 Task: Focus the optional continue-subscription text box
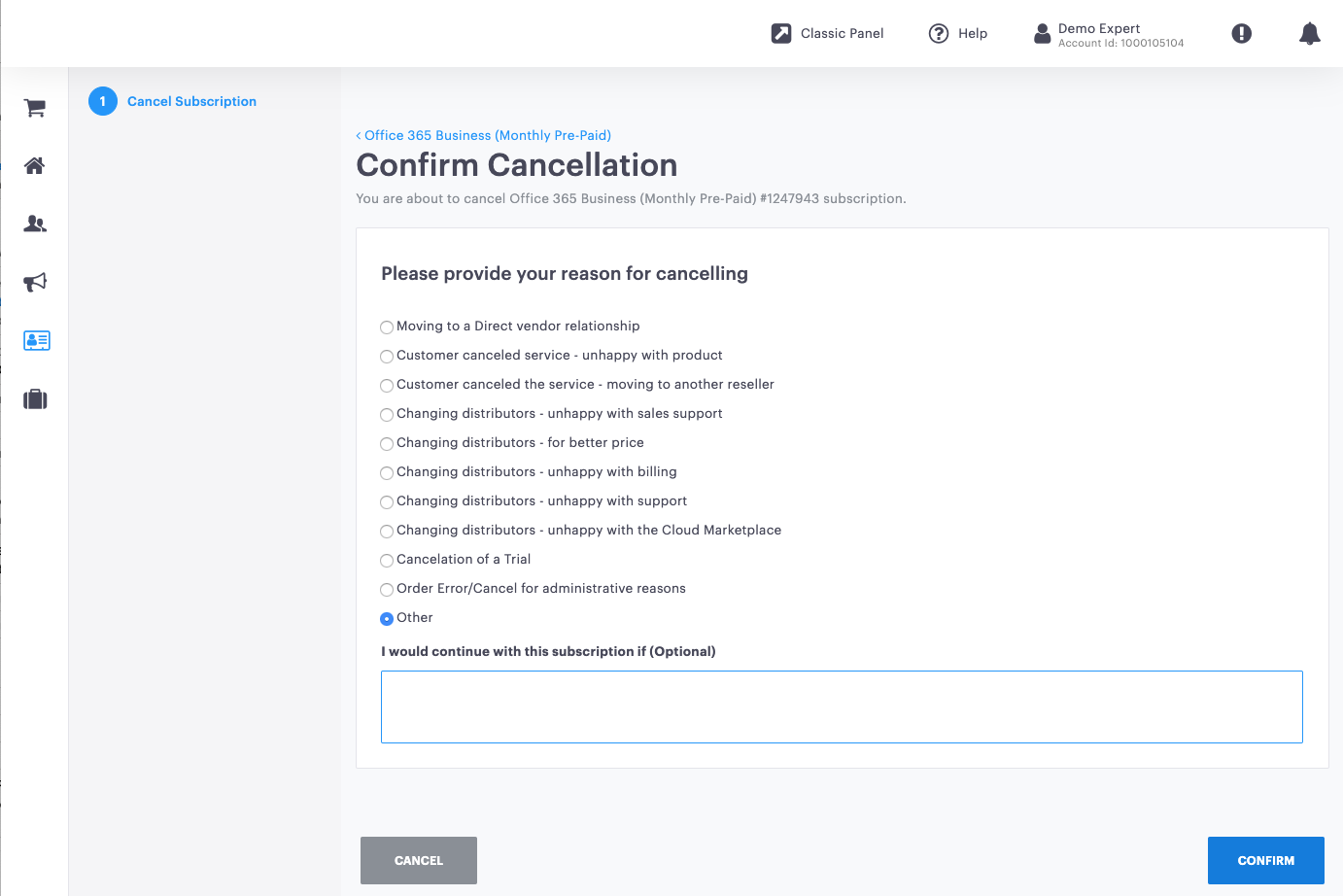click(x=842, y=706)
